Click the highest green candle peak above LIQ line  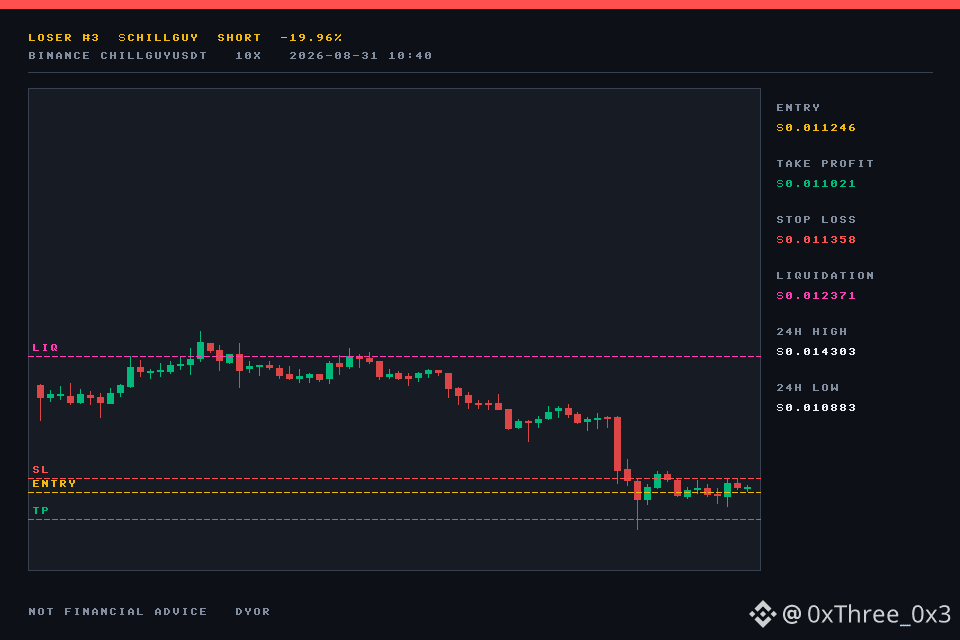[200, 349]
